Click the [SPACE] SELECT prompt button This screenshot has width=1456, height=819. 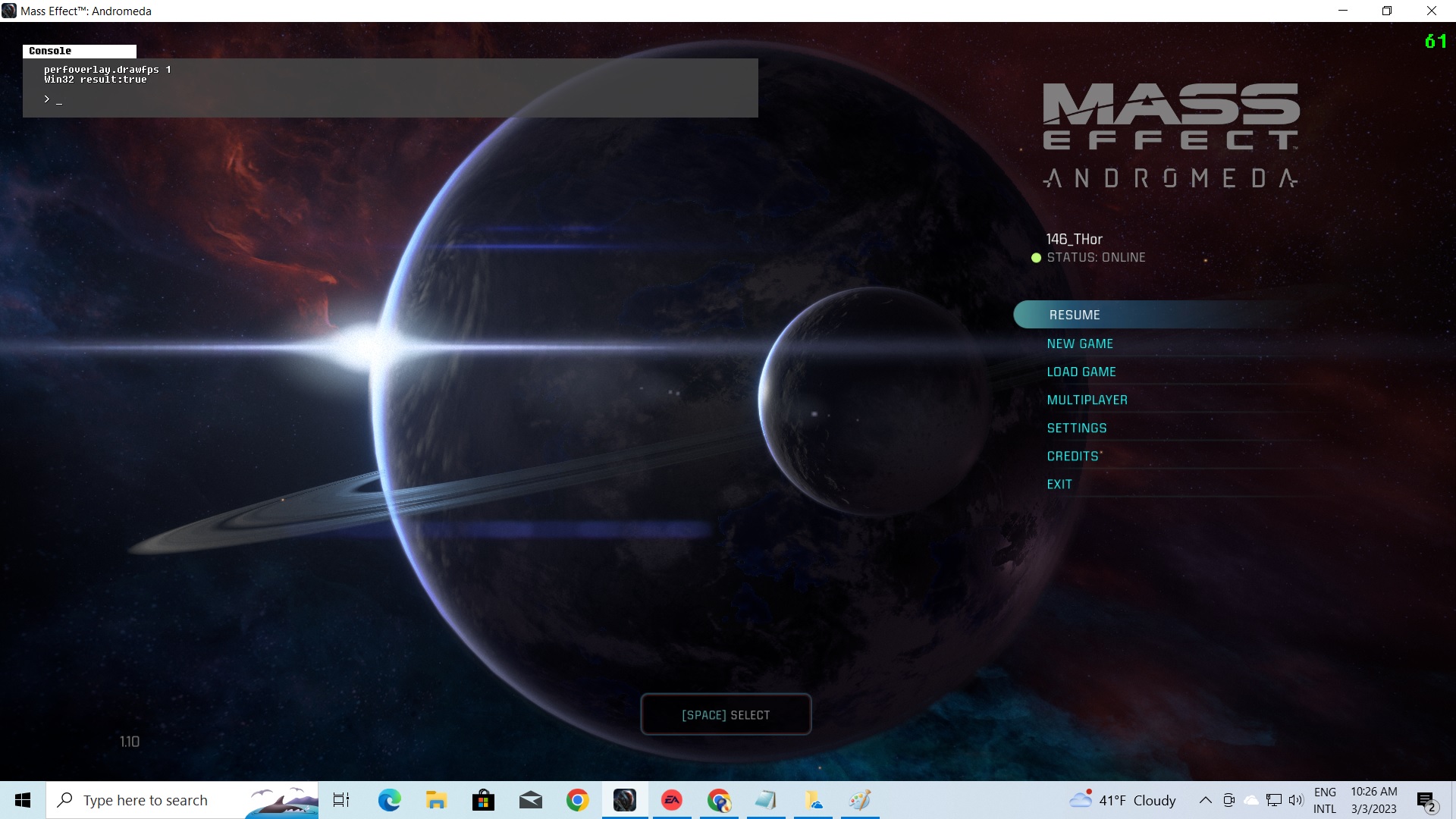pos(726,714)
